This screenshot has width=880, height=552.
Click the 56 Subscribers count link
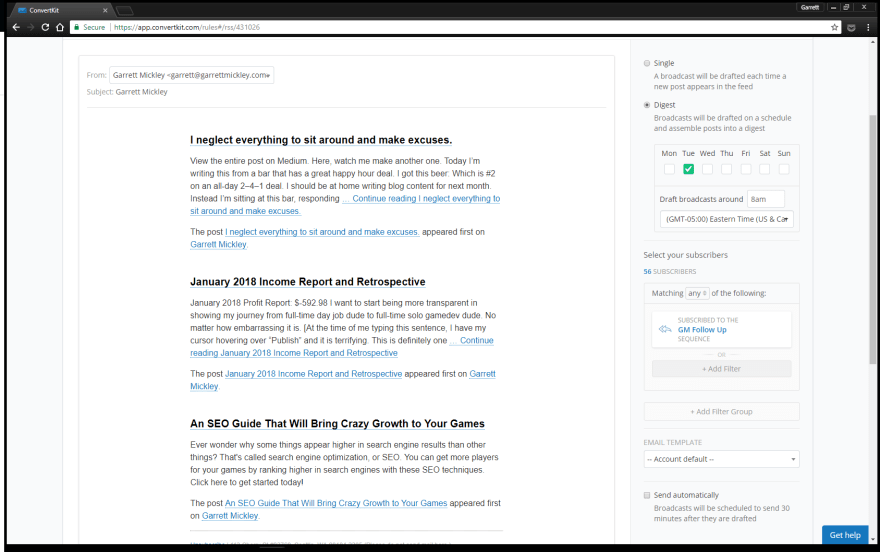670,272
